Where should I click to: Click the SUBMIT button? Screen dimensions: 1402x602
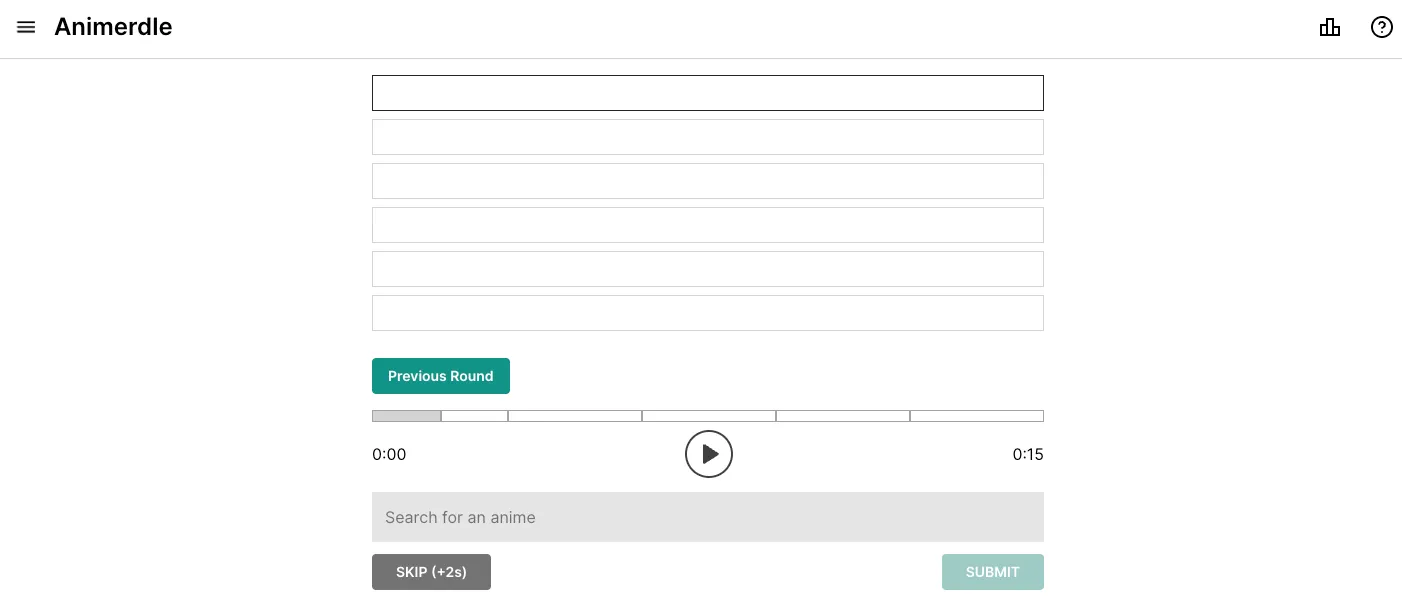[x=992, y=572]
